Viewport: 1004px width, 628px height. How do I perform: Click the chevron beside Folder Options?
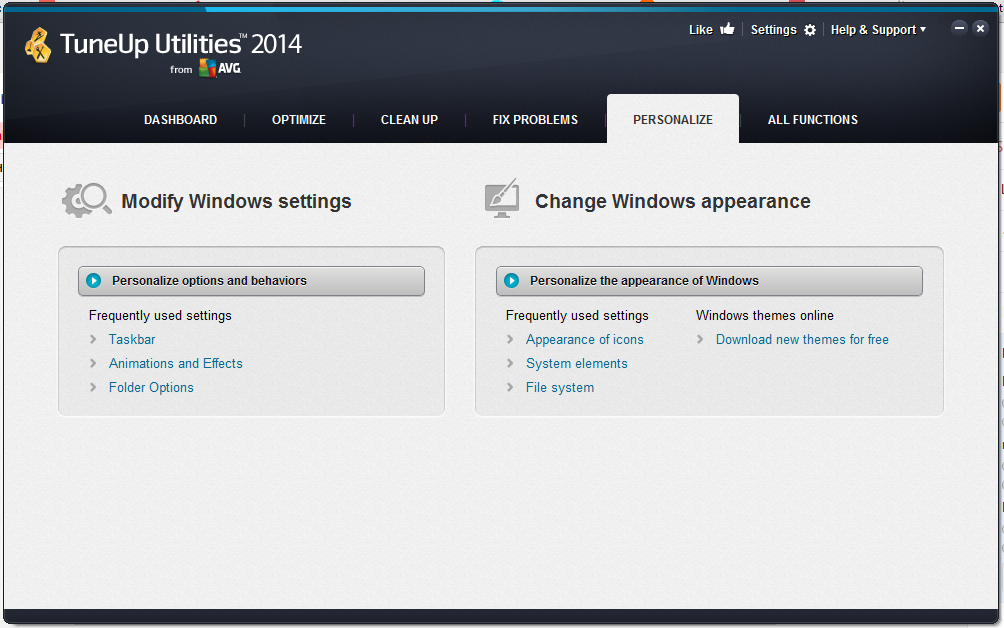tap(93, 387)
